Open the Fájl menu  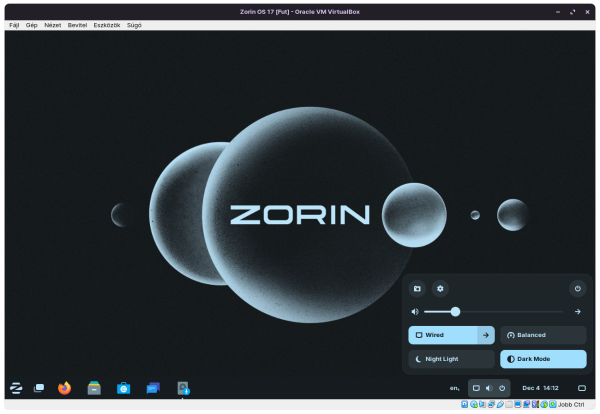click(14, 25)
